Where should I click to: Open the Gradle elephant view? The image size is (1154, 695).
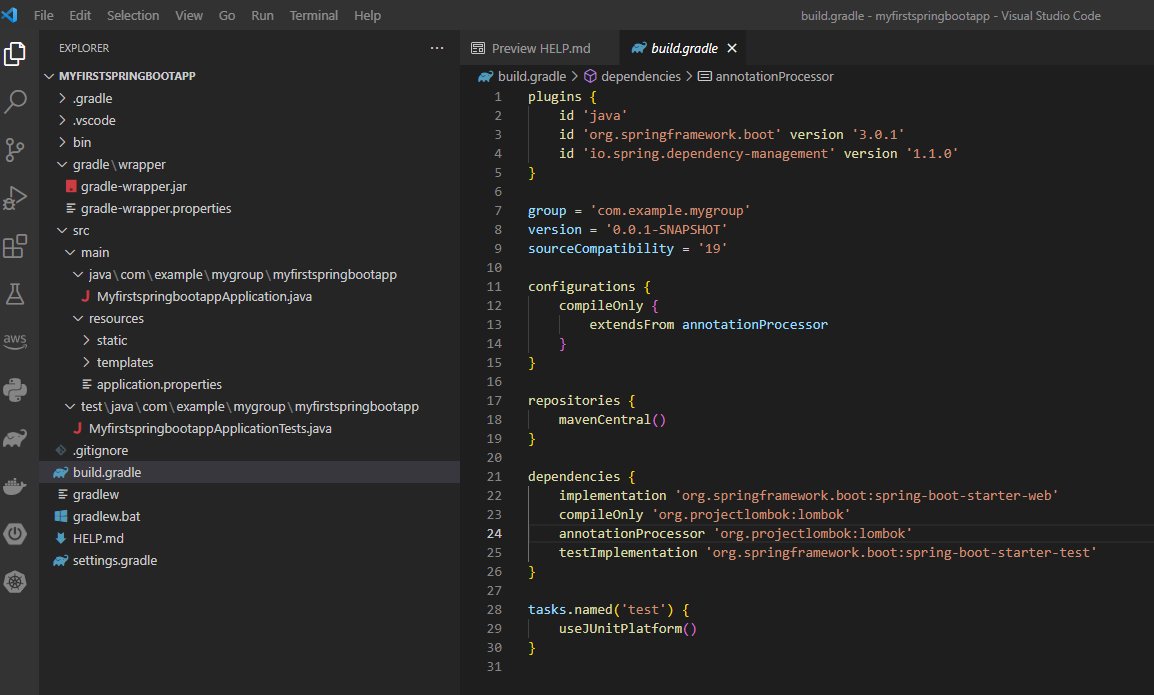click(15, 438)
